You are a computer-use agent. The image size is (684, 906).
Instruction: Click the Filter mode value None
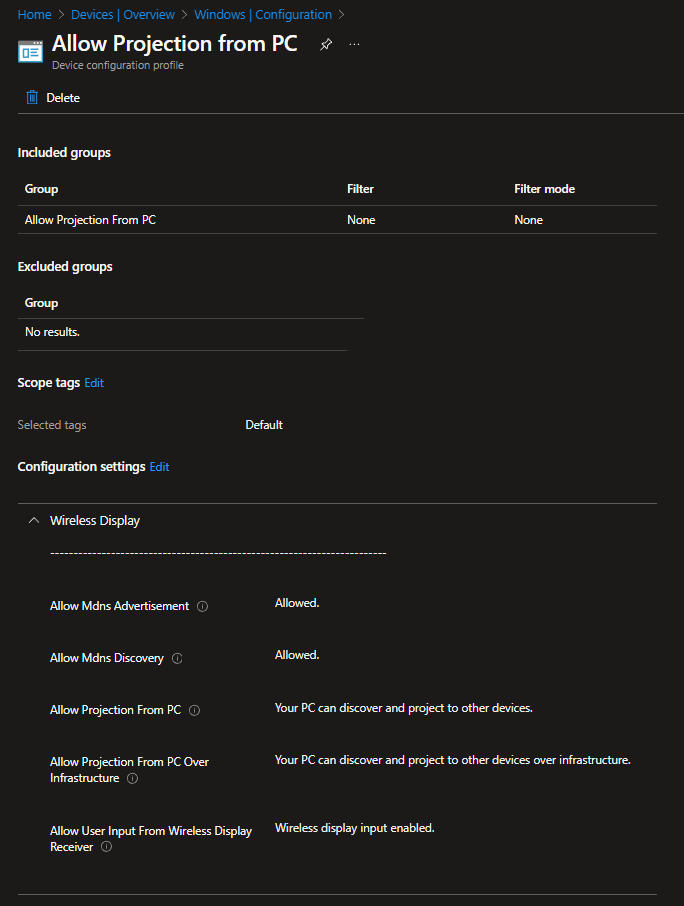[529, 220]
